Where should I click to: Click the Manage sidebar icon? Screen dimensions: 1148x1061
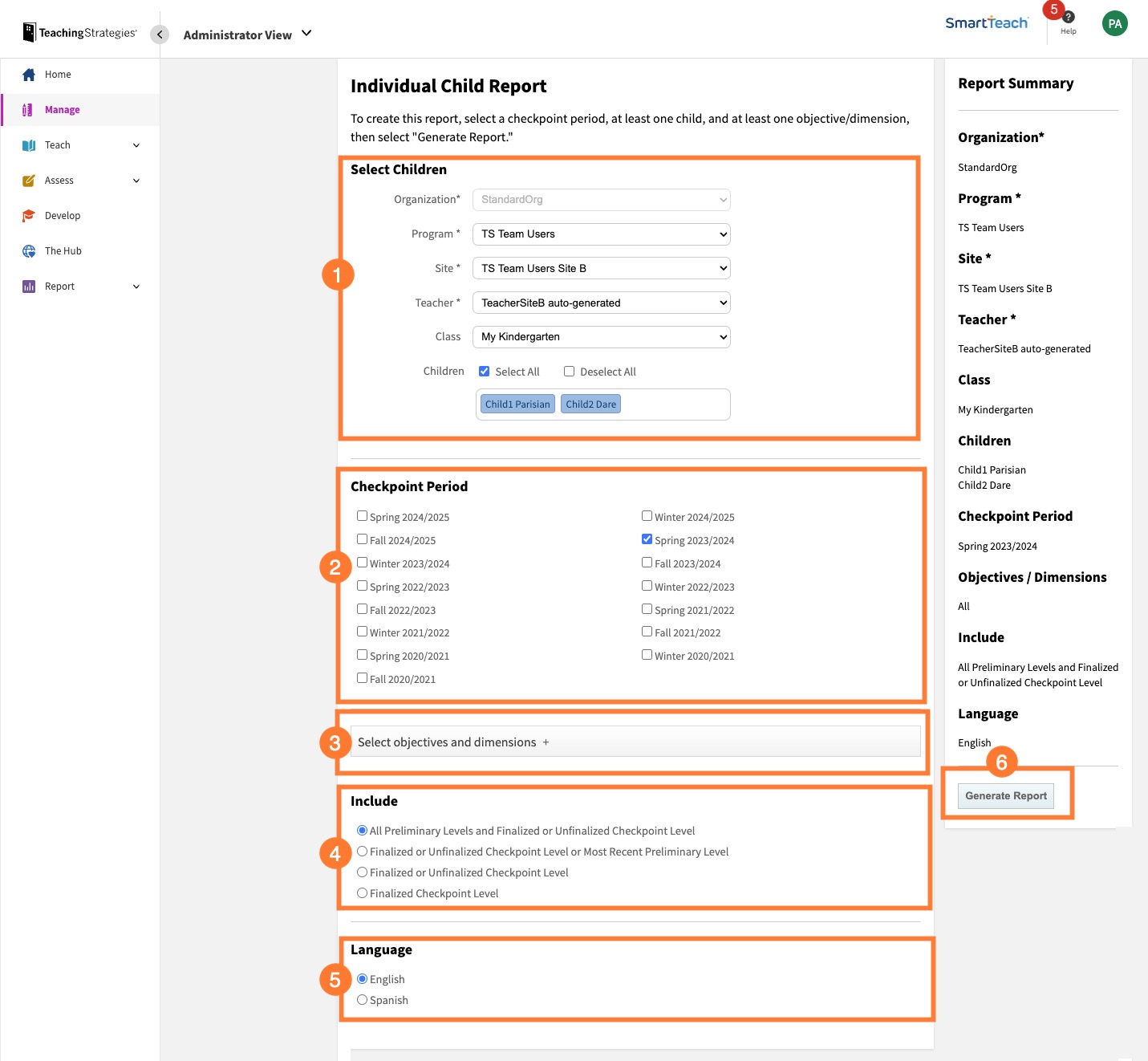tap(27, 110)
